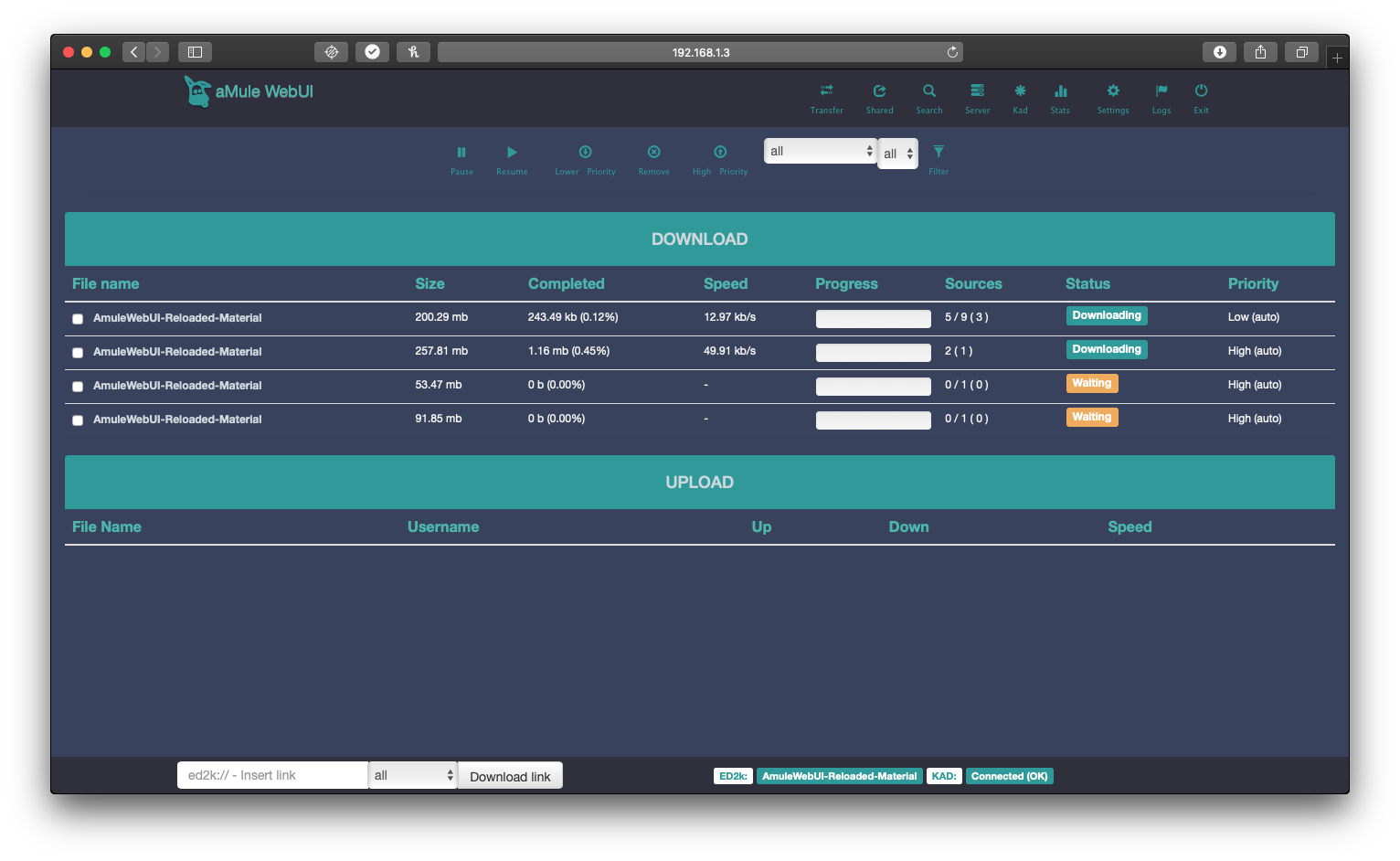Click the Username upload column header

(443, 526)
